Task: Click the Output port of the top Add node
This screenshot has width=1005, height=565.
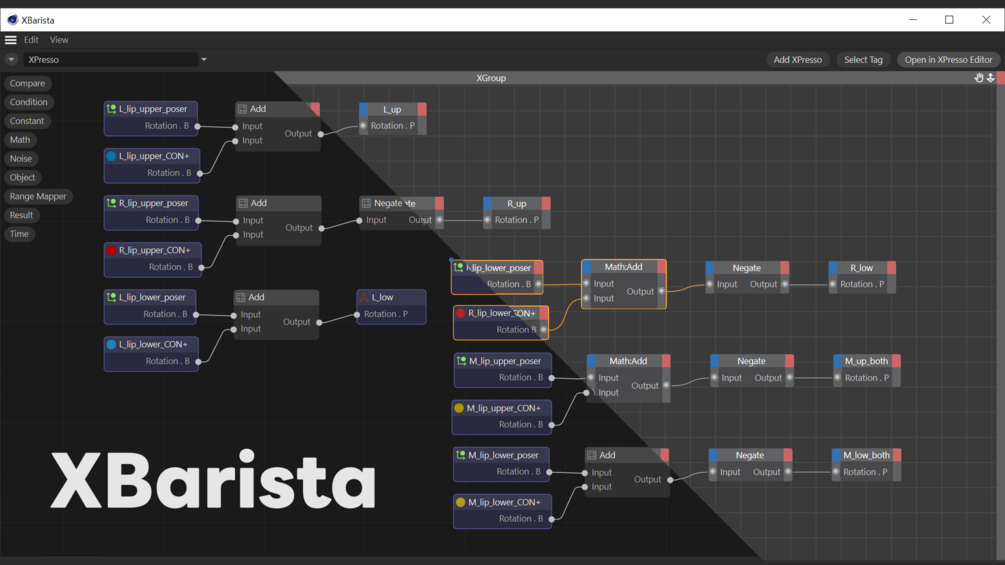Action: point(320,134)
